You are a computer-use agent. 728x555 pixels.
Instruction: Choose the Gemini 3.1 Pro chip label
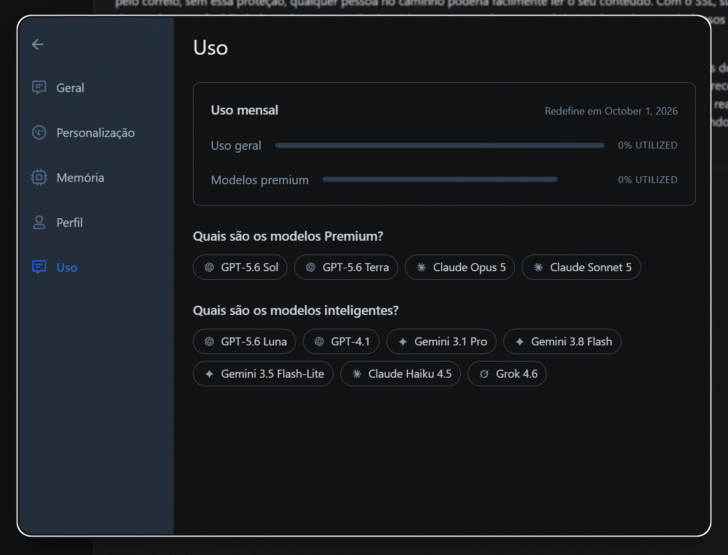point(450,341)
